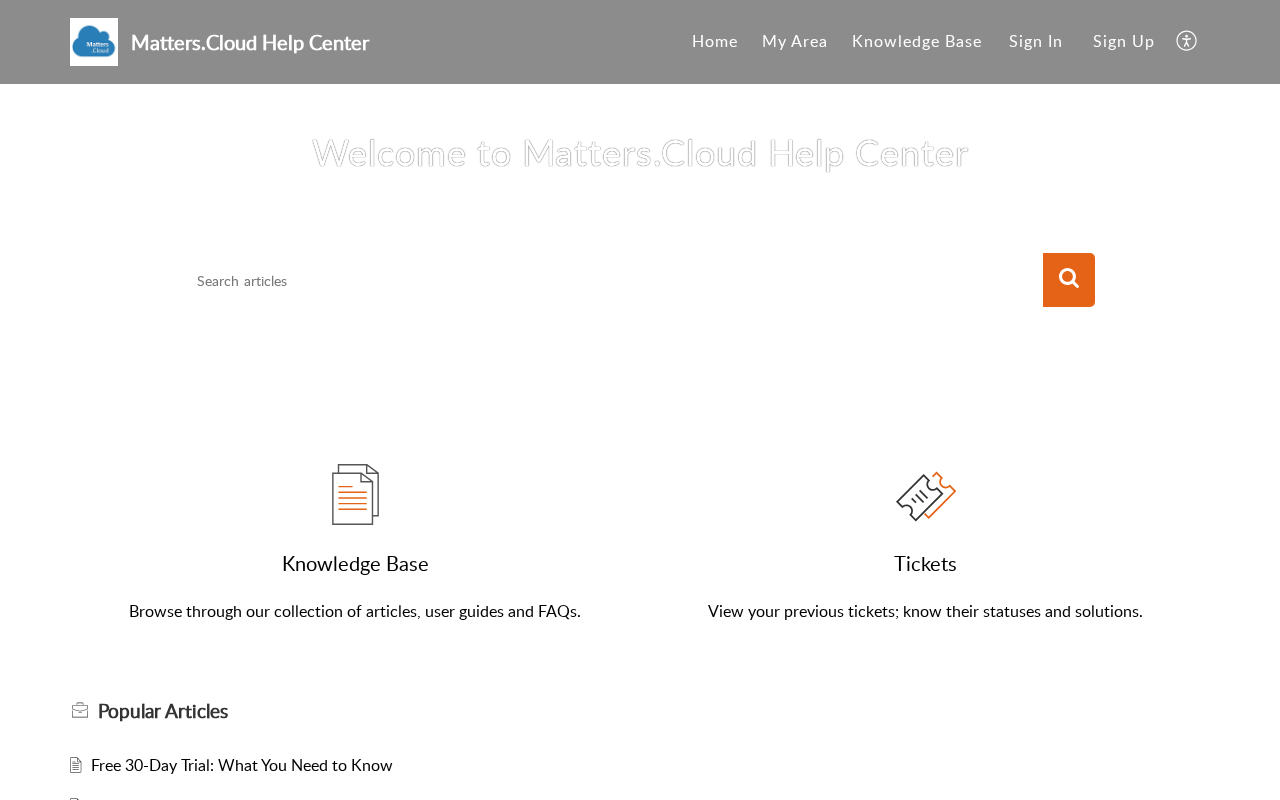The width and height of the screenshot is (1280, 800).
Task: Go to My Area in navigation
Action: click(795, 41)
